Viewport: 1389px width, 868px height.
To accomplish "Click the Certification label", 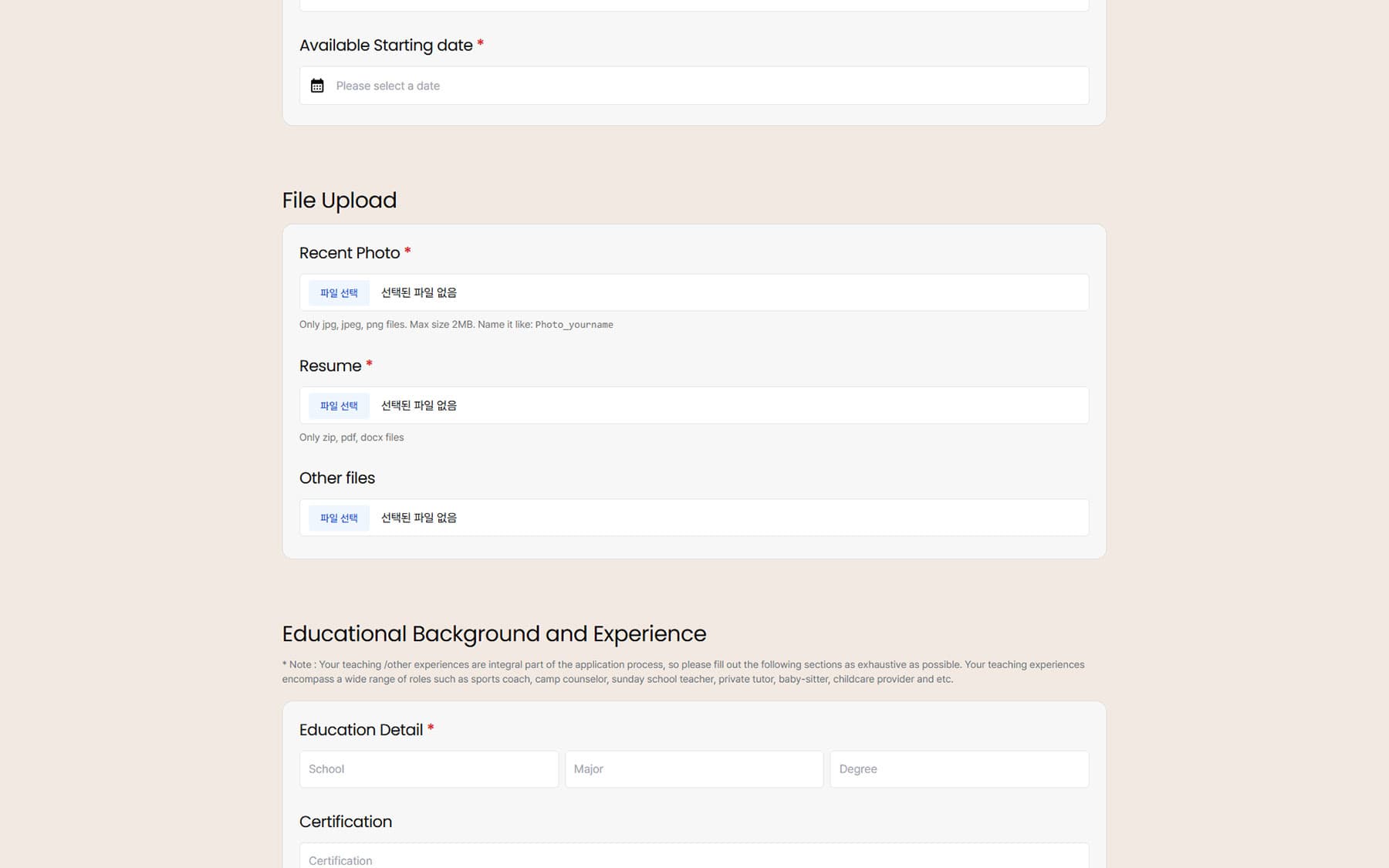I will point(346,822).
